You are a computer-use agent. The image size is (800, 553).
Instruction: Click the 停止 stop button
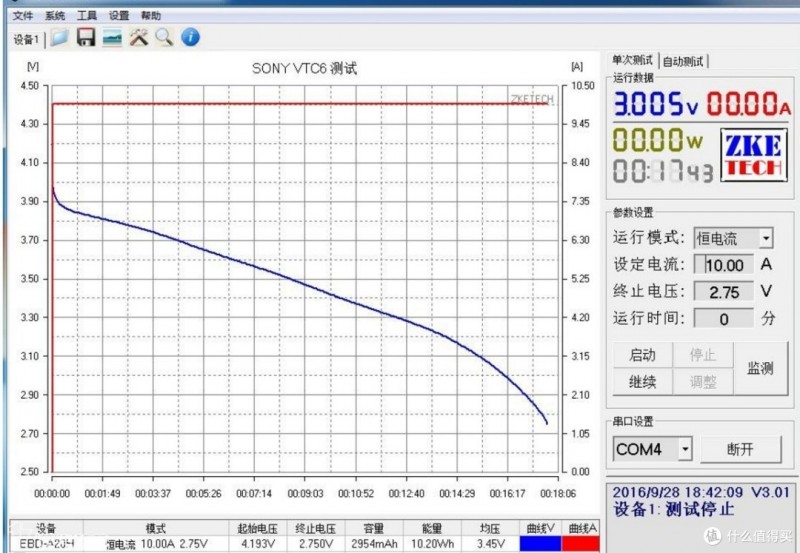pyautogui.click(x=703, y=355)
